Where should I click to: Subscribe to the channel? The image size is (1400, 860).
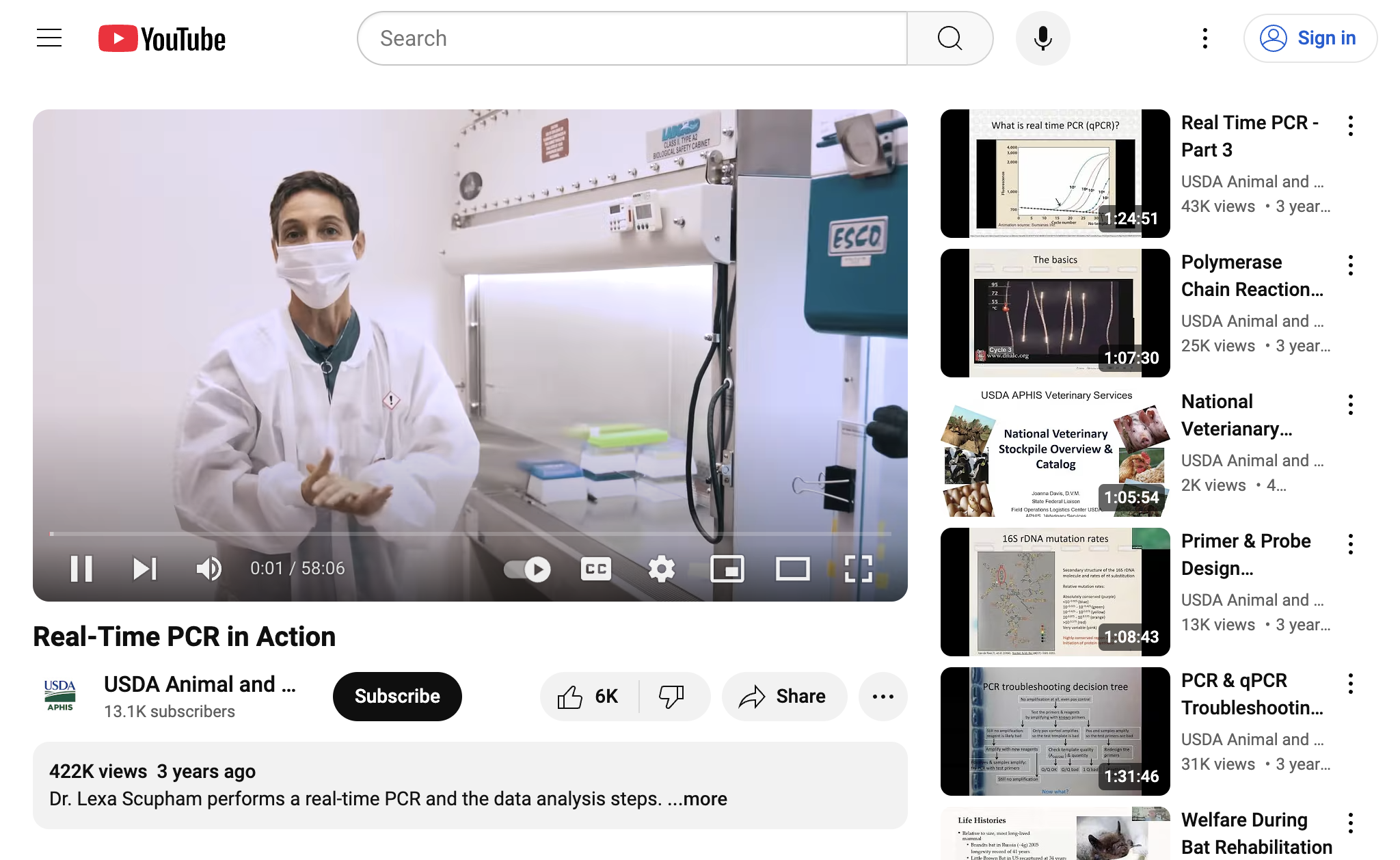click(x=397, y=696)
